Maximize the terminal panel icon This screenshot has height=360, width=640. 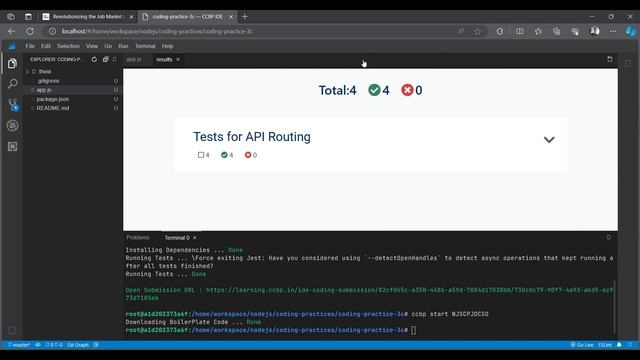(x=609, y=237)
